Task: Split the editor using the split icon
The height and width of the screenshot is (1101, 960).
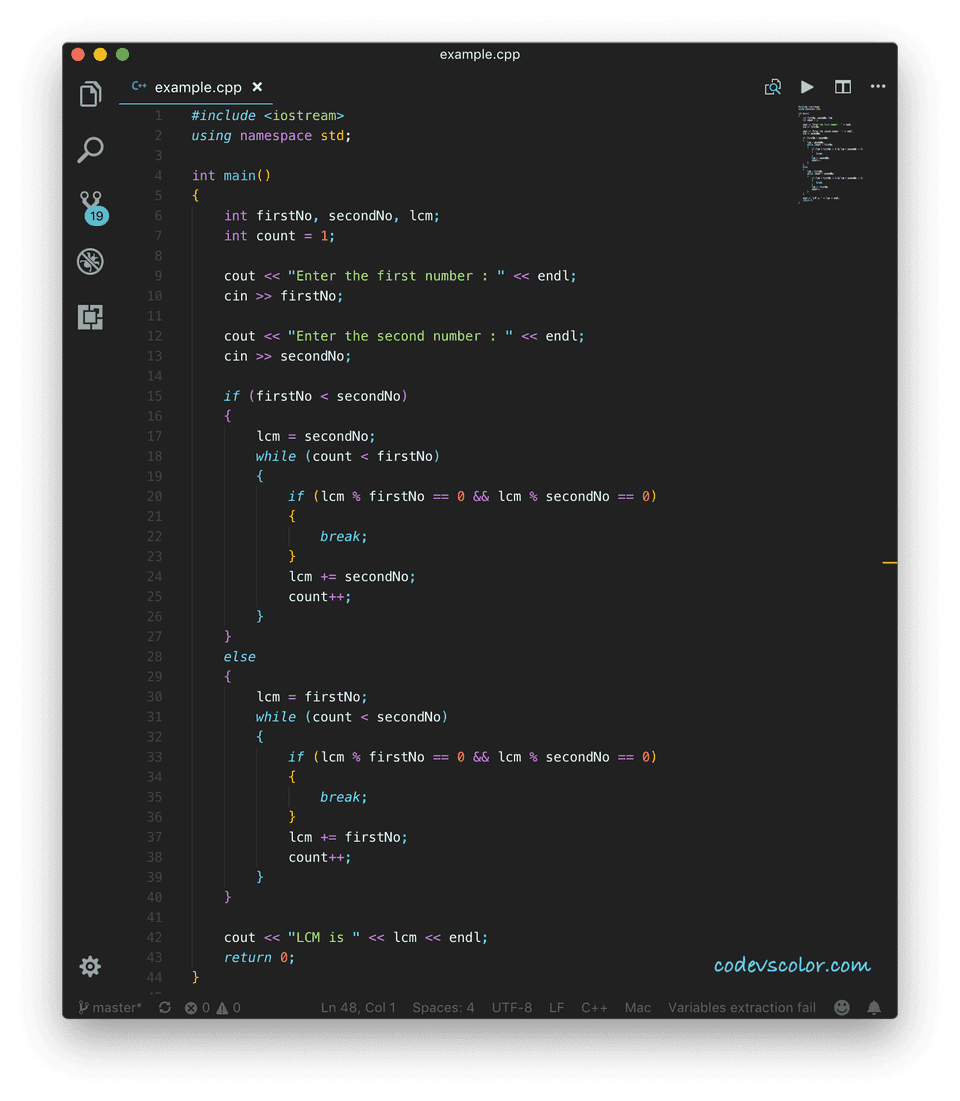Action: click(x=842, y=87)
